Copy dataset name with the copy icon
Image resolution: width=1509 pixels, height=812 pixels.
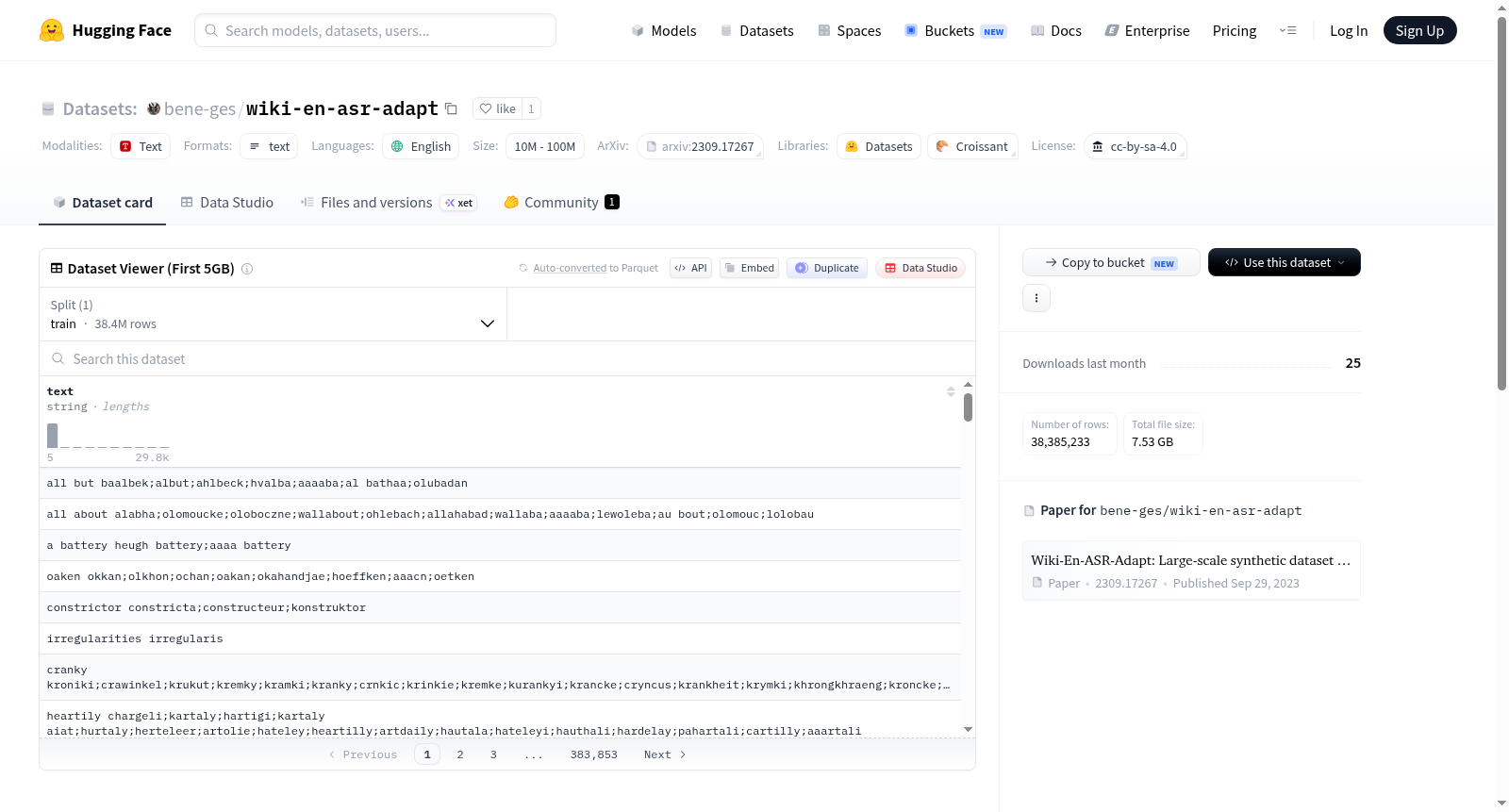tap(451, 109)
